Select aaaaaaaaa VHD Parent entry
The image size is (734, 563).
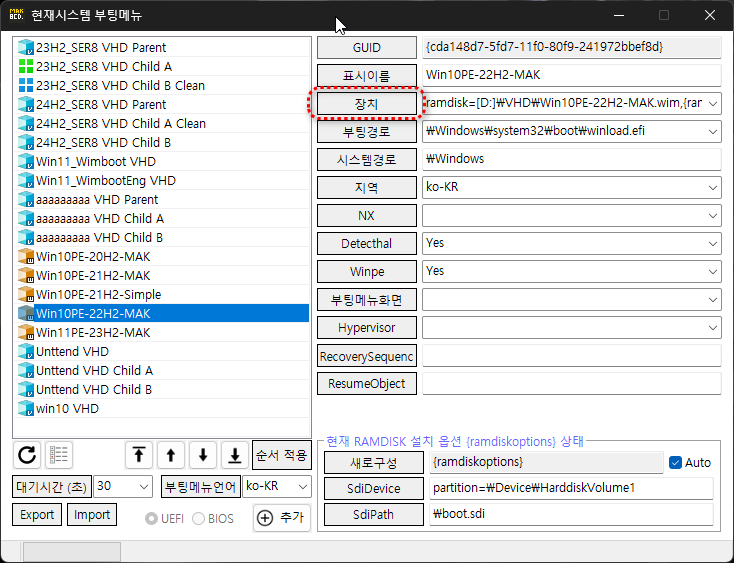(x=162, y=199)
